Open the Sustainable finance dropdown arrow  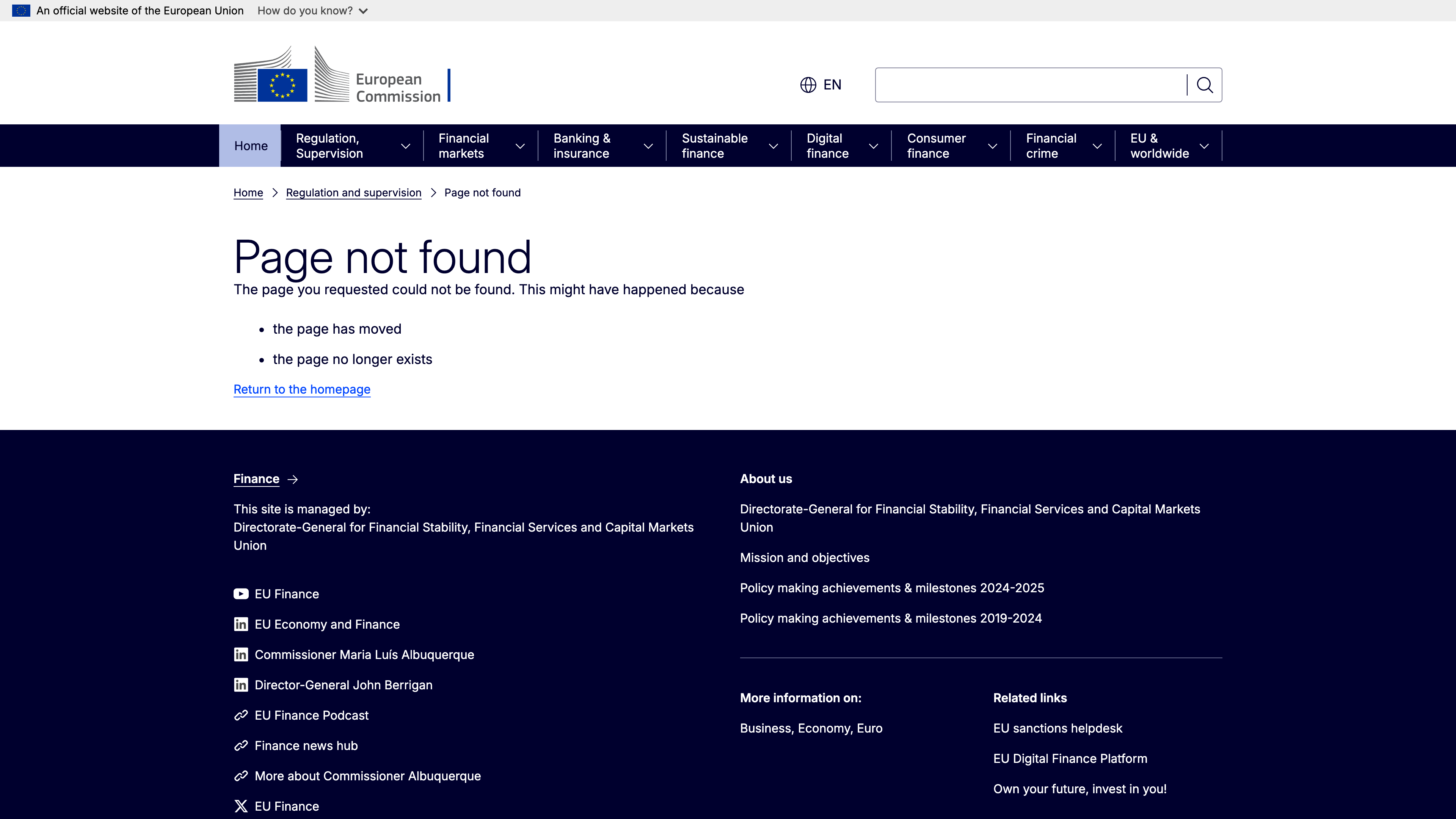pyautogui.click(x=773, y=146)
